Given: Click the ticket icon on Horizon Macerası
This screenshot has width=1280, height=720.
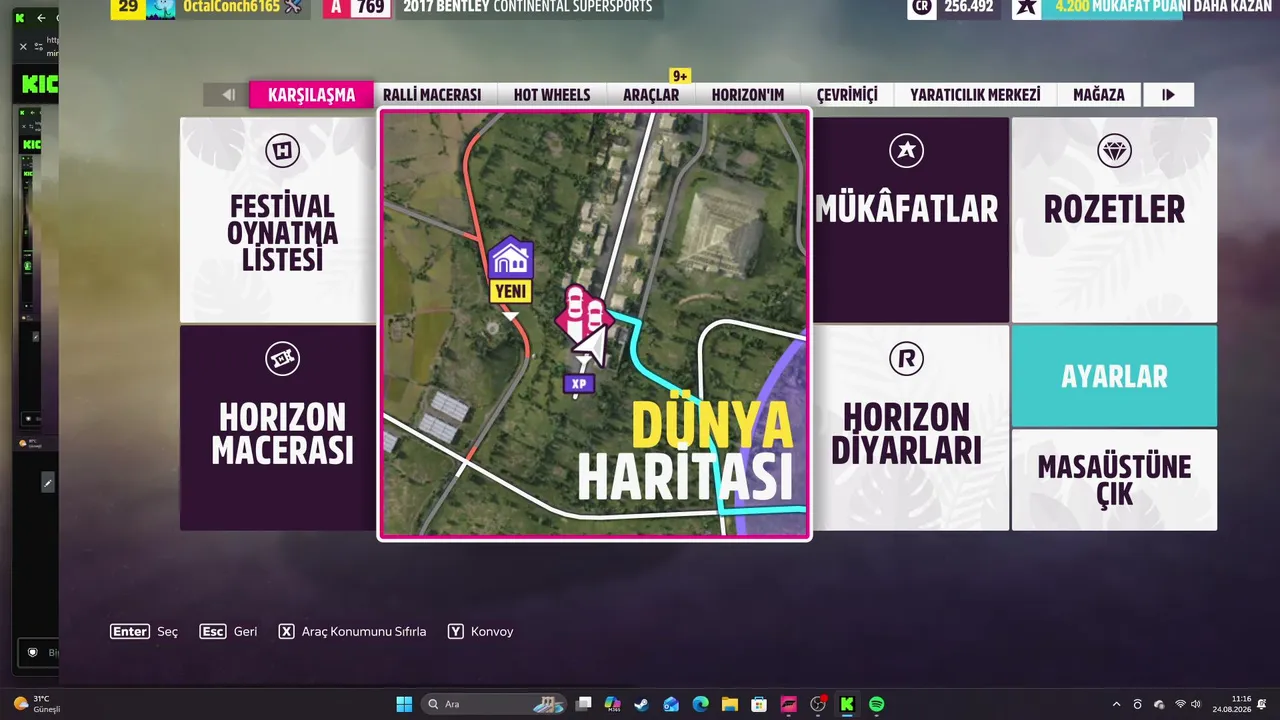Looking at the screenshot, I should pos(282,358).
